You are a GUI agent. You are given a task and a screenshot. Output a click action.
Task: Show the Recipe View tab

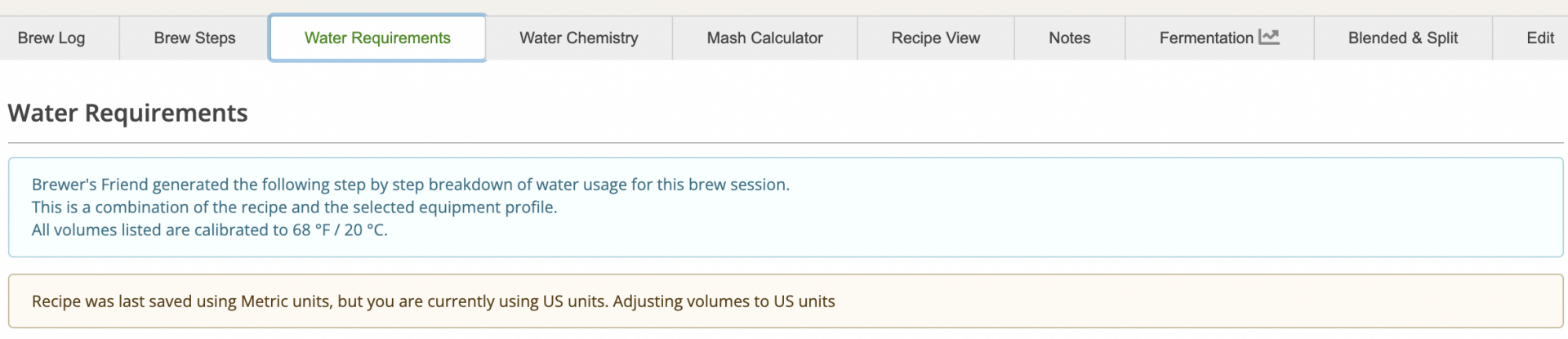935,38
